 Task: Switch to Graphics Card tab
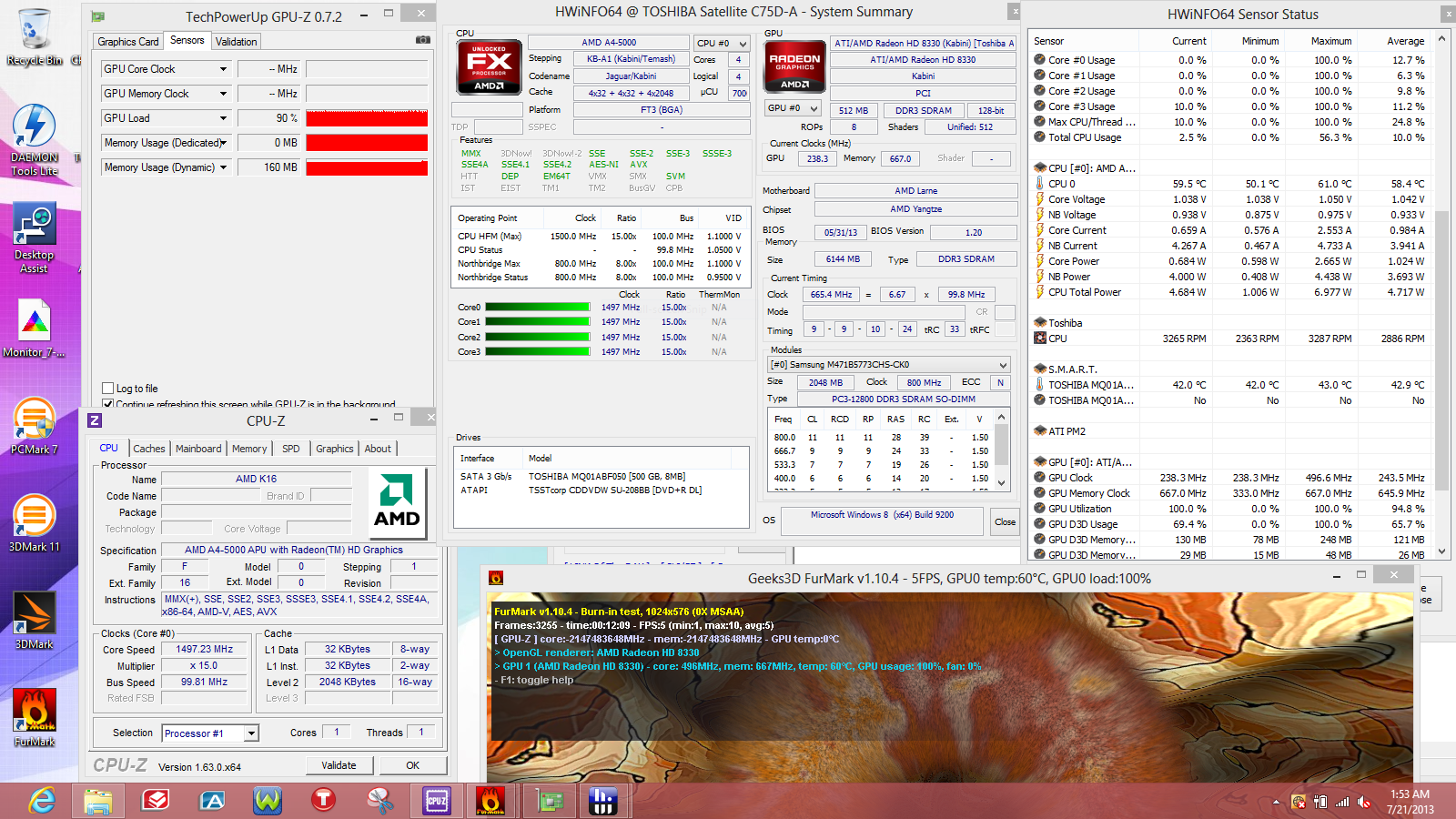click(x=128, y=42)
